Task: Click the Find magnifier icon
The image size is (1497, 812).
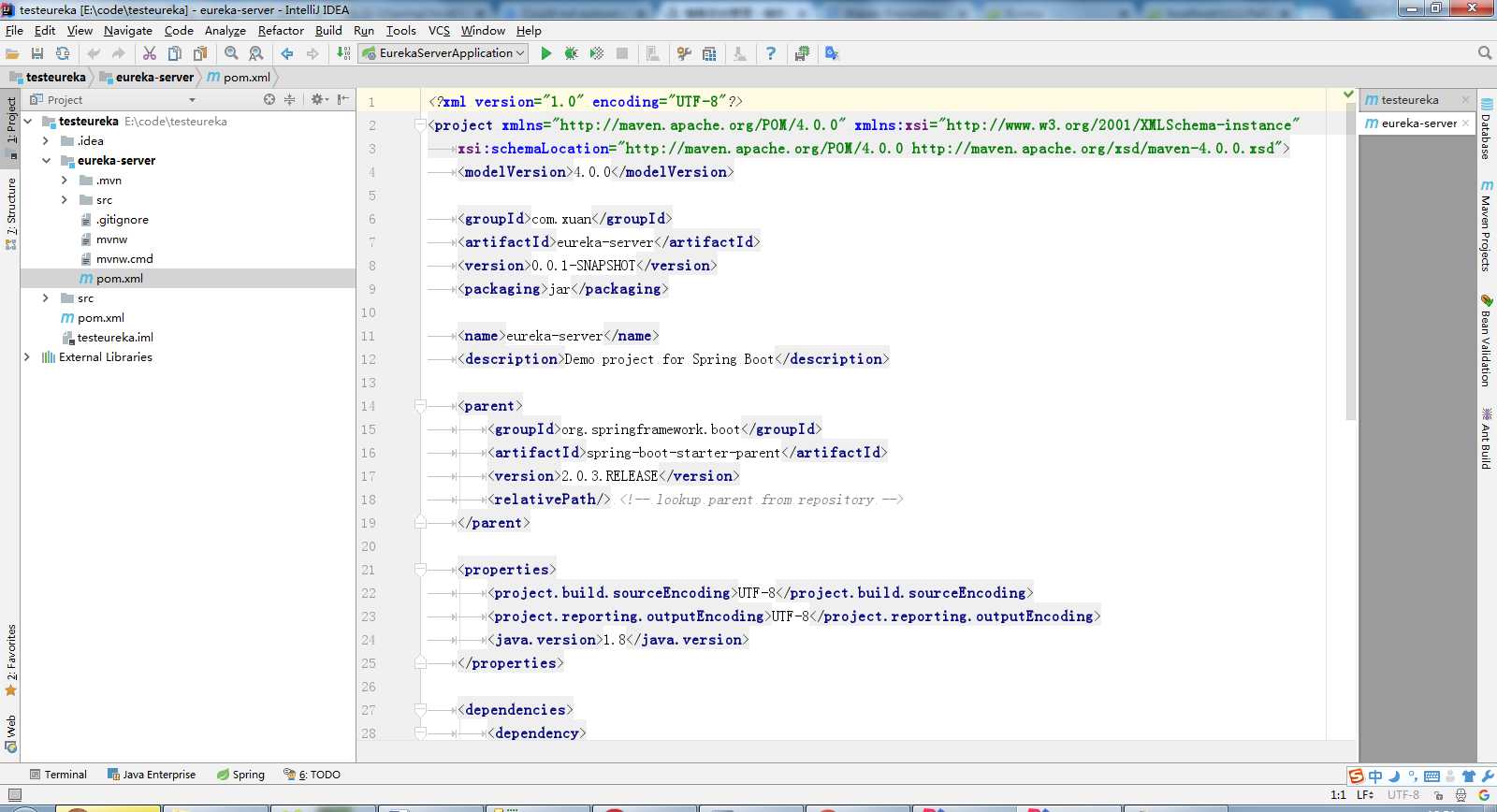Action: point(231,53)
